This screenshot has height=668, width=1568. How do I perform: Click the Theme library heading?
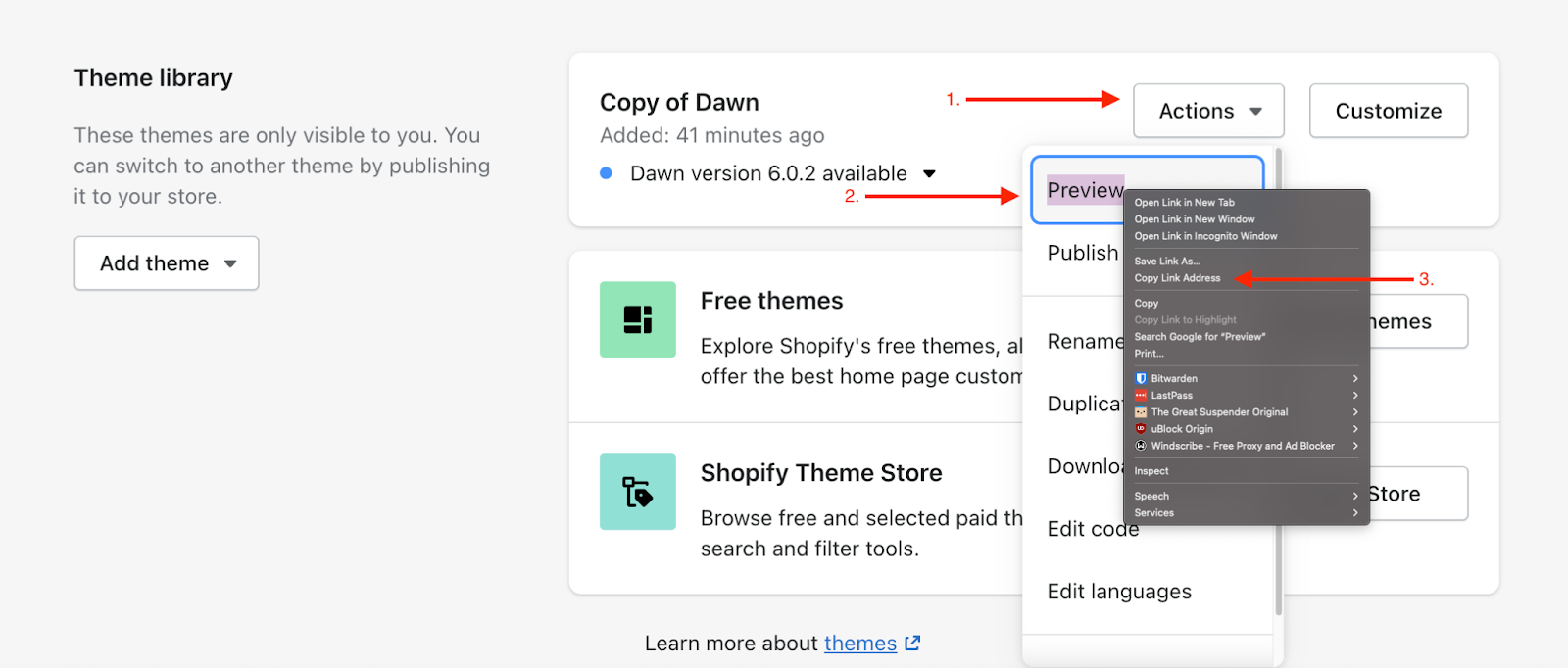pyautogui.click(x=154, y=78)
